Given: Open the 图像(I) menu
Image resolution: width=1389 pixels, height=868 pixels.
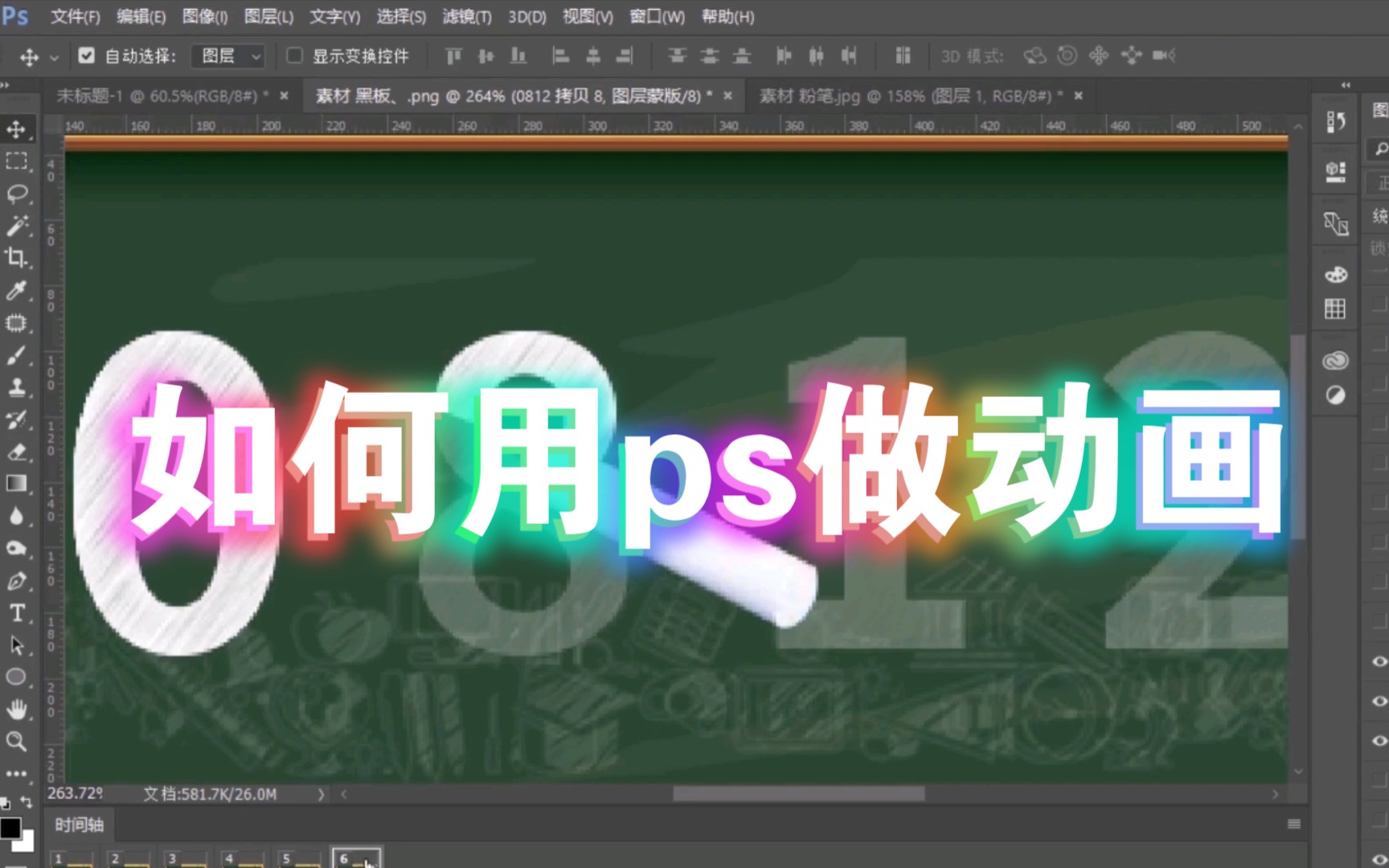Looking at the screenshot, I should click(x=205, y=16).
